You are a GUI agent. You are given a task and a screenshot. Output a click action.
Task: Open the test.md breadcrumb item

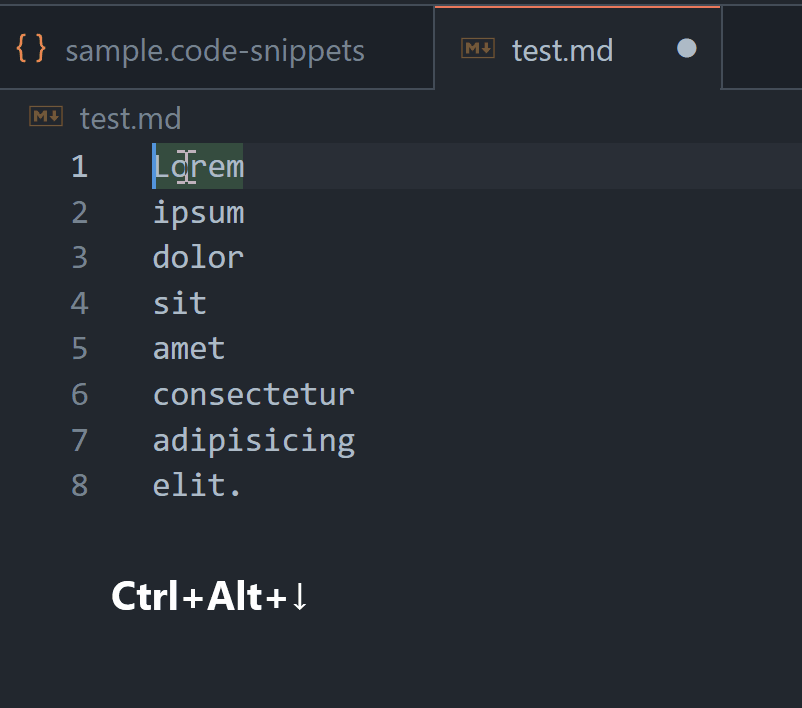click(130, 119)
